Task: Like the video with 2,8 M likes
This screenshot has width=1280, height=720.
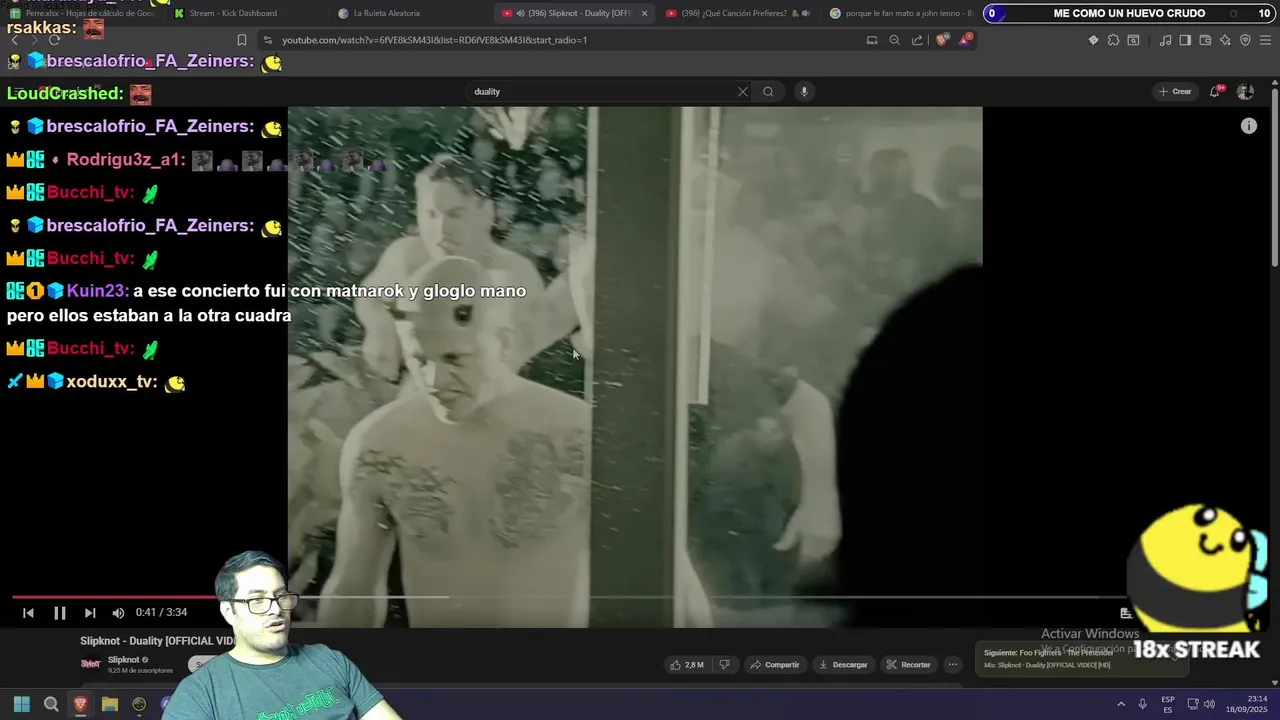Action: point(687,665)
